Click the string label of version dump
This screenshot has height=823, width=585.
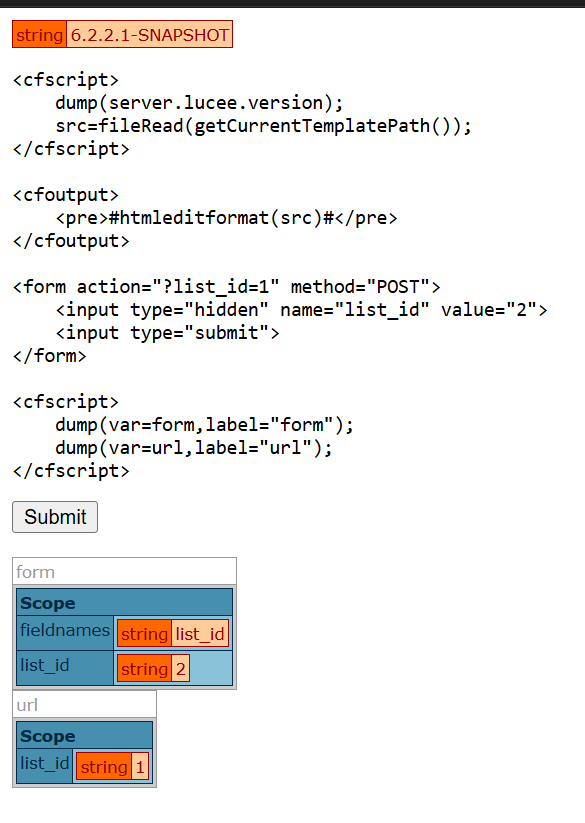click(39, 35)
